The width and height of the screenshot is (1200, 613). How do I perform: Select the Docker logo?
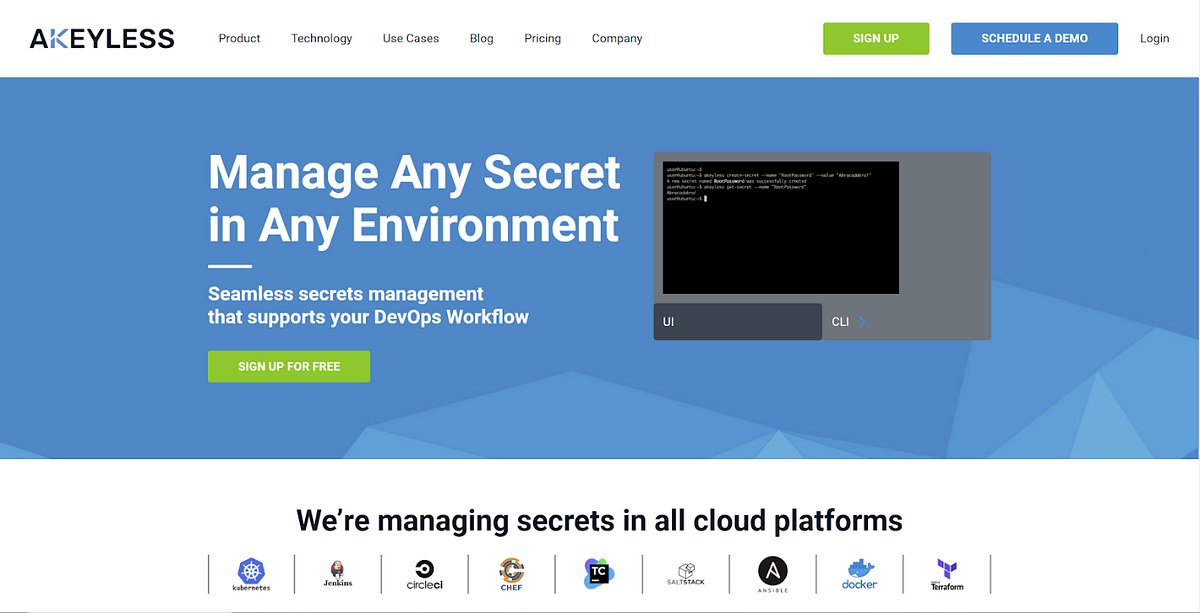click(x=859, y=574)
